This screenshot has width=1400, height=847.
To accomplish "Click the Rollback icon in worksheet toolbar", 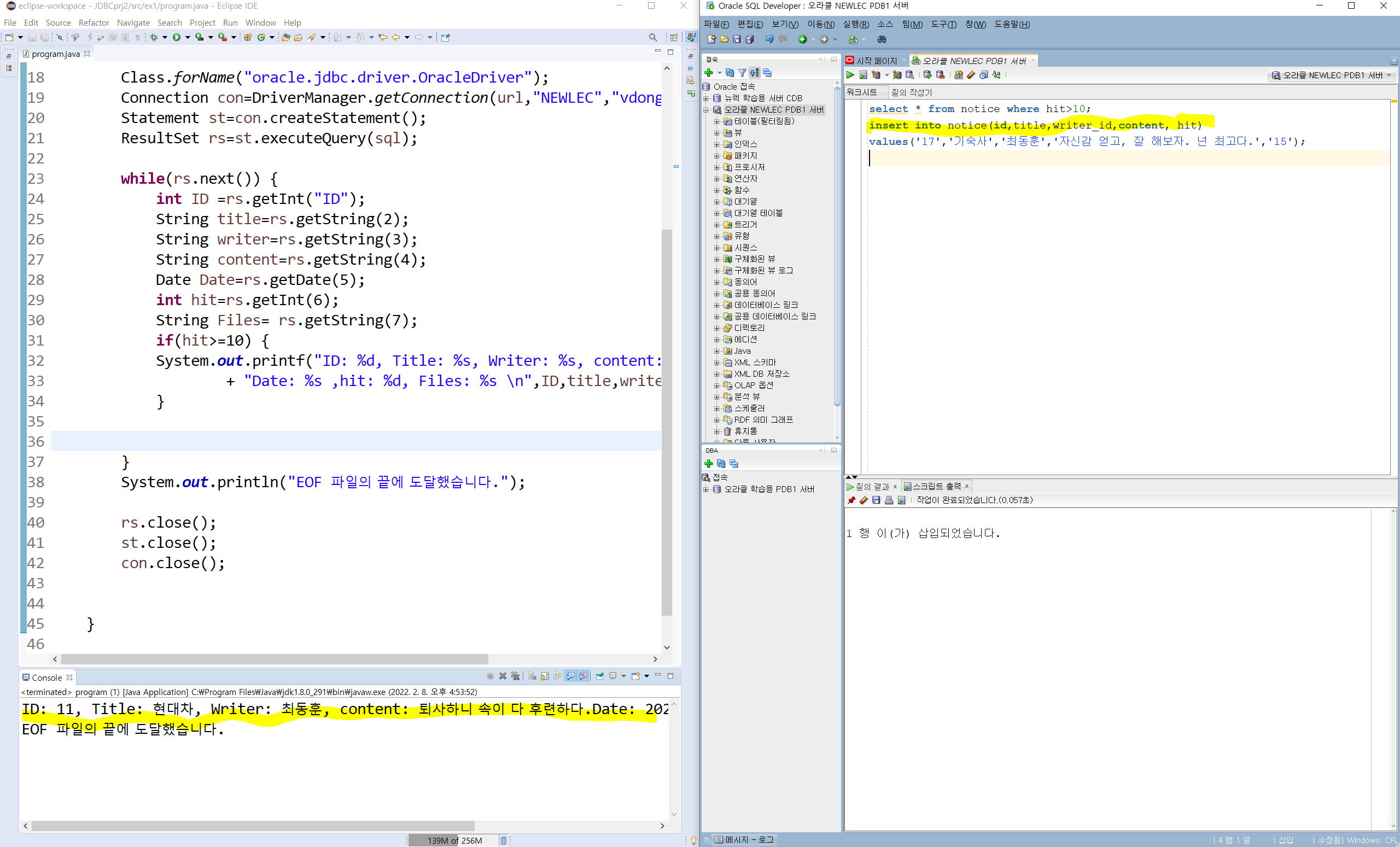I will click(940, 75).
